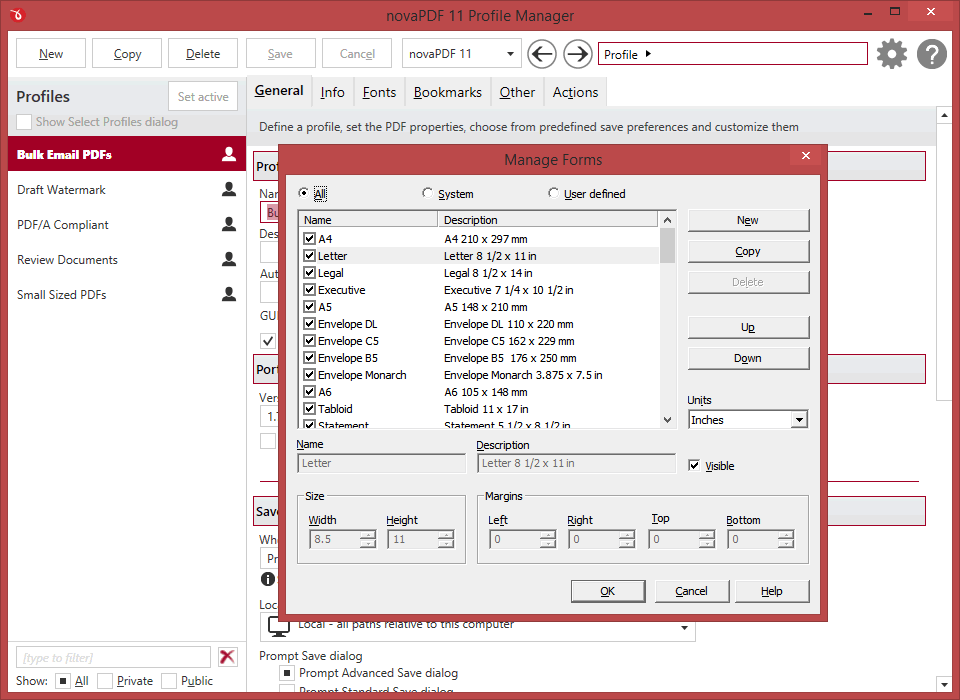Click New button in Manage Forms
The image size is (960, 700).
point(748,220)
